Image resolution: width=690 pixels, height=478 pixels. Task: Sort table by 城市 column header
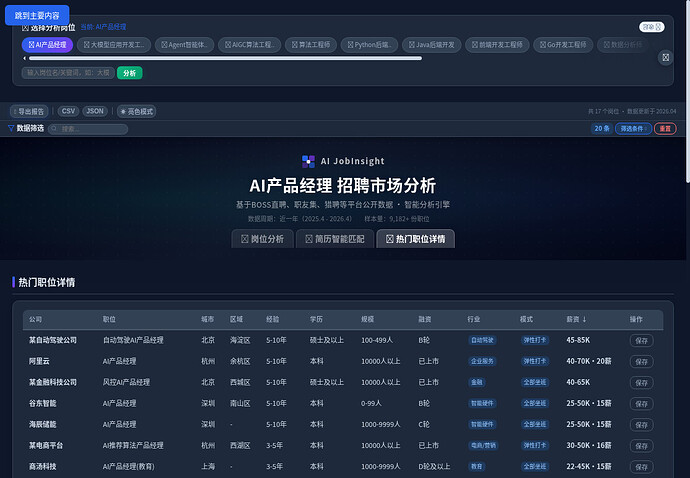[x=208, y=319]
